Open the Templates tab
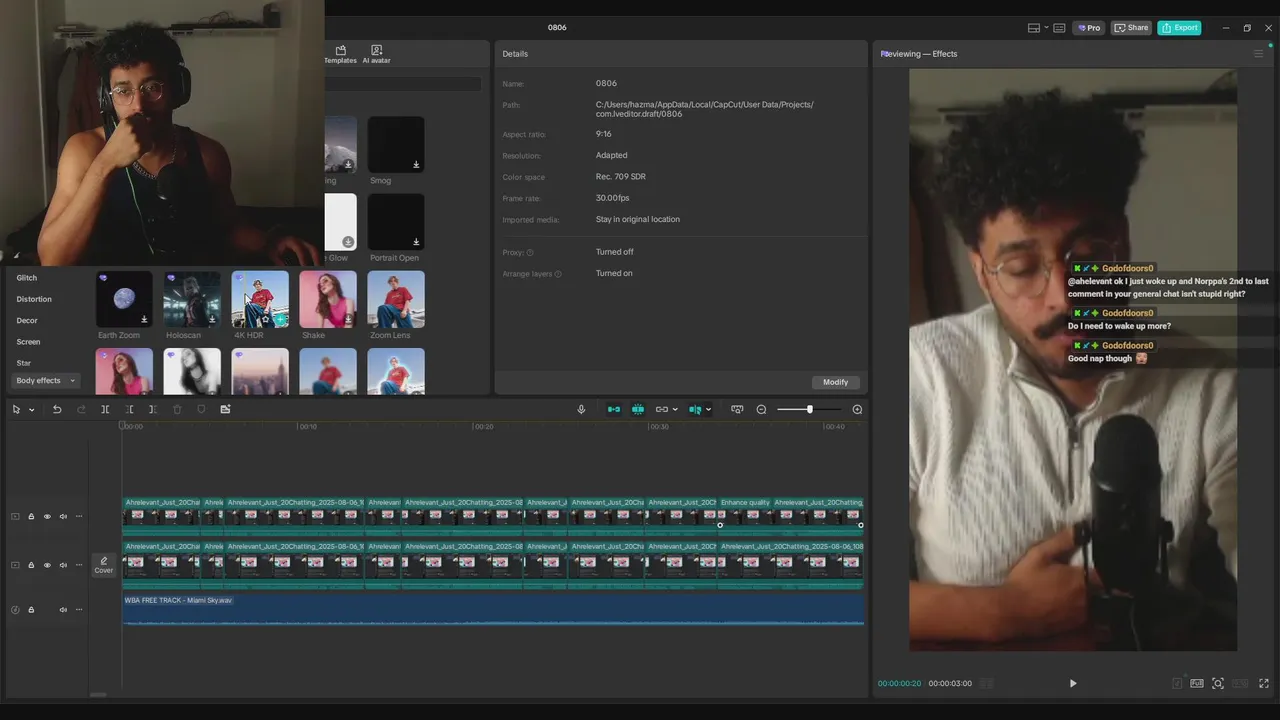 (340, 54)
